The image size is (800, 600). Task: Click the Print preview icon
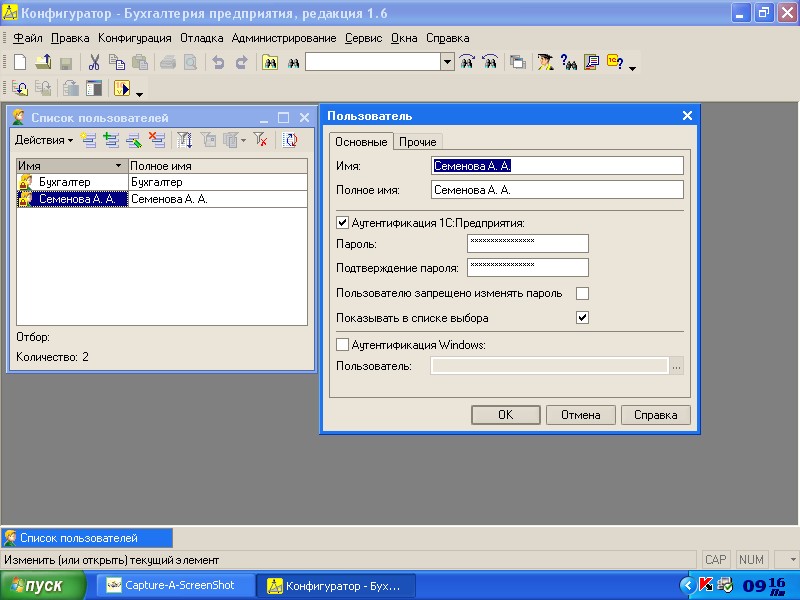[190, 63]
